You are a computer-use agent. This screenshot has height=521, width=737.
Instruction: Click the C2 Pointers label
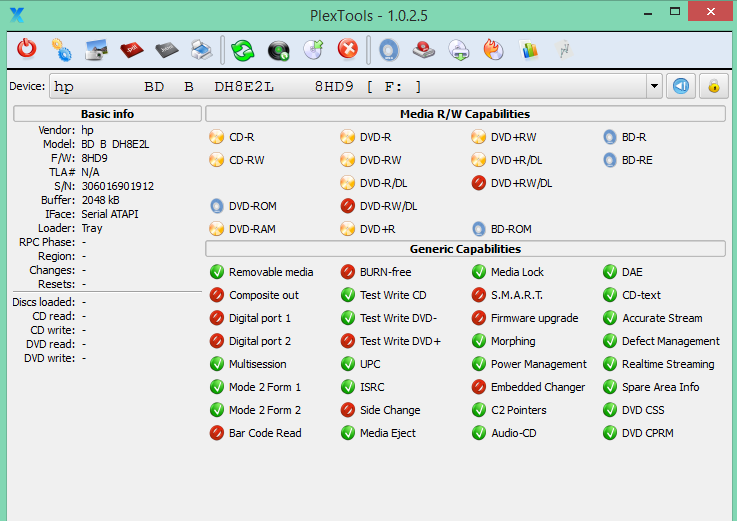pyautogui.click(x=518, y=410)
